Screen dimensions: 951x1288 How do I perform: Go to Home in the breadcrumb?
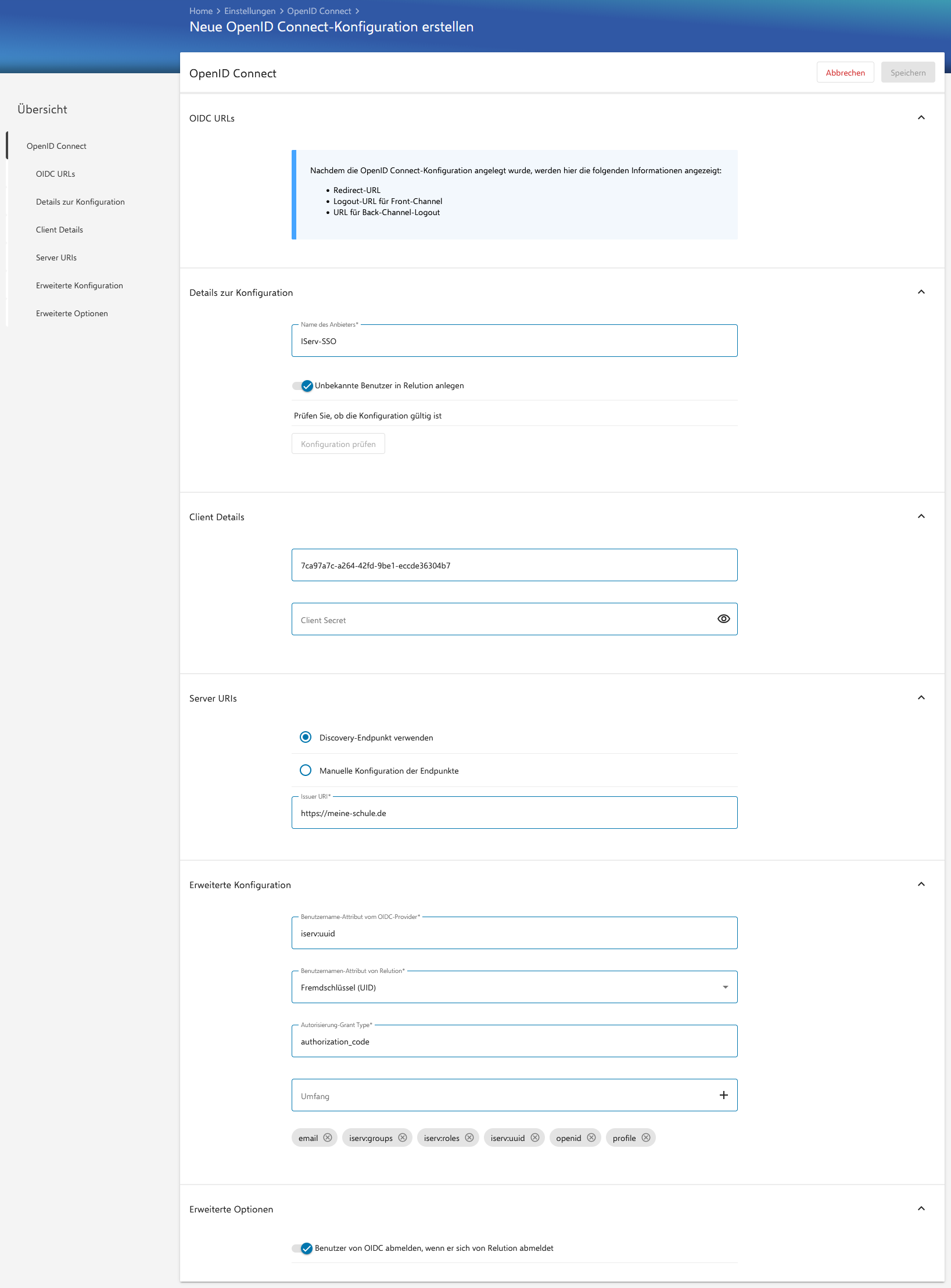[201, 11]
